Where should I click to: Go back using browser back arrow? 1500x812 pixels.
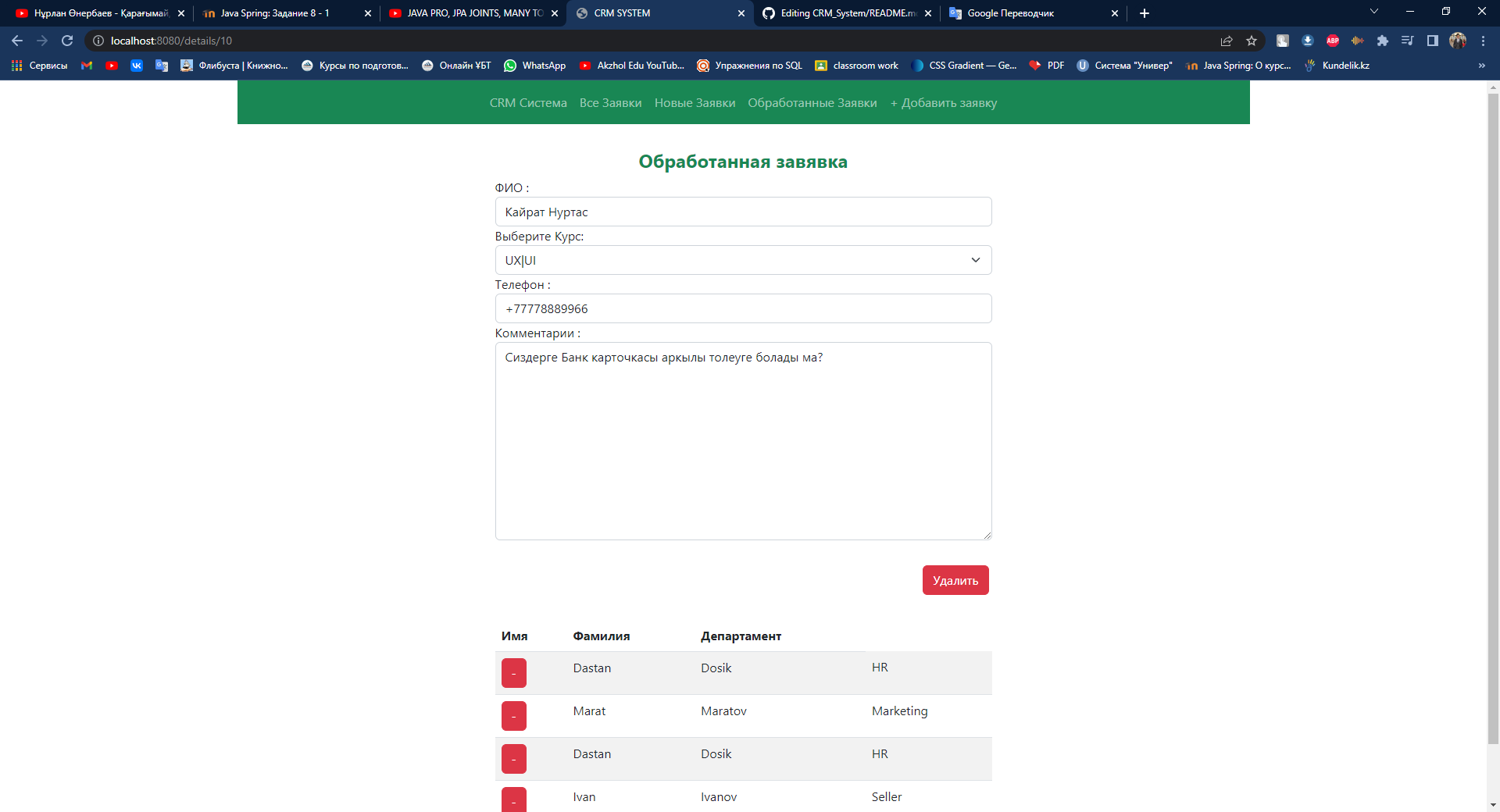pyautogui.click(x=17, y=41)
